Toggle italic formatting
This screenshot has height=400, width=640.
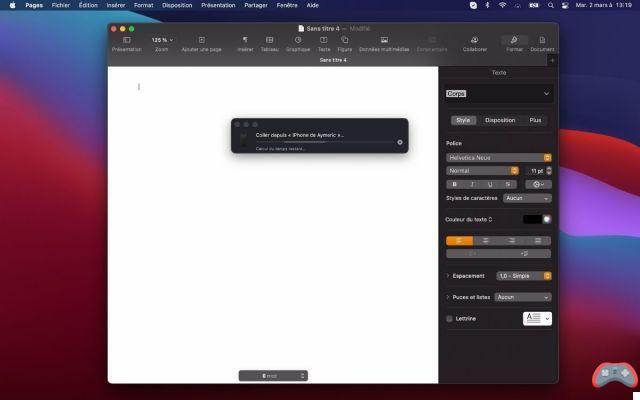pyautogui.click(x=473, y=184)
